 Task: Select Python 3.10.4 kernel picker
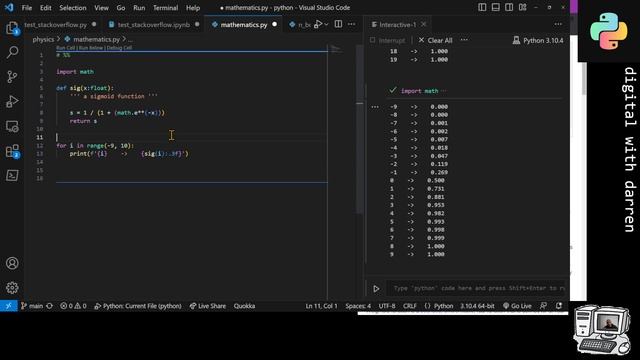(x=538, y=40)
